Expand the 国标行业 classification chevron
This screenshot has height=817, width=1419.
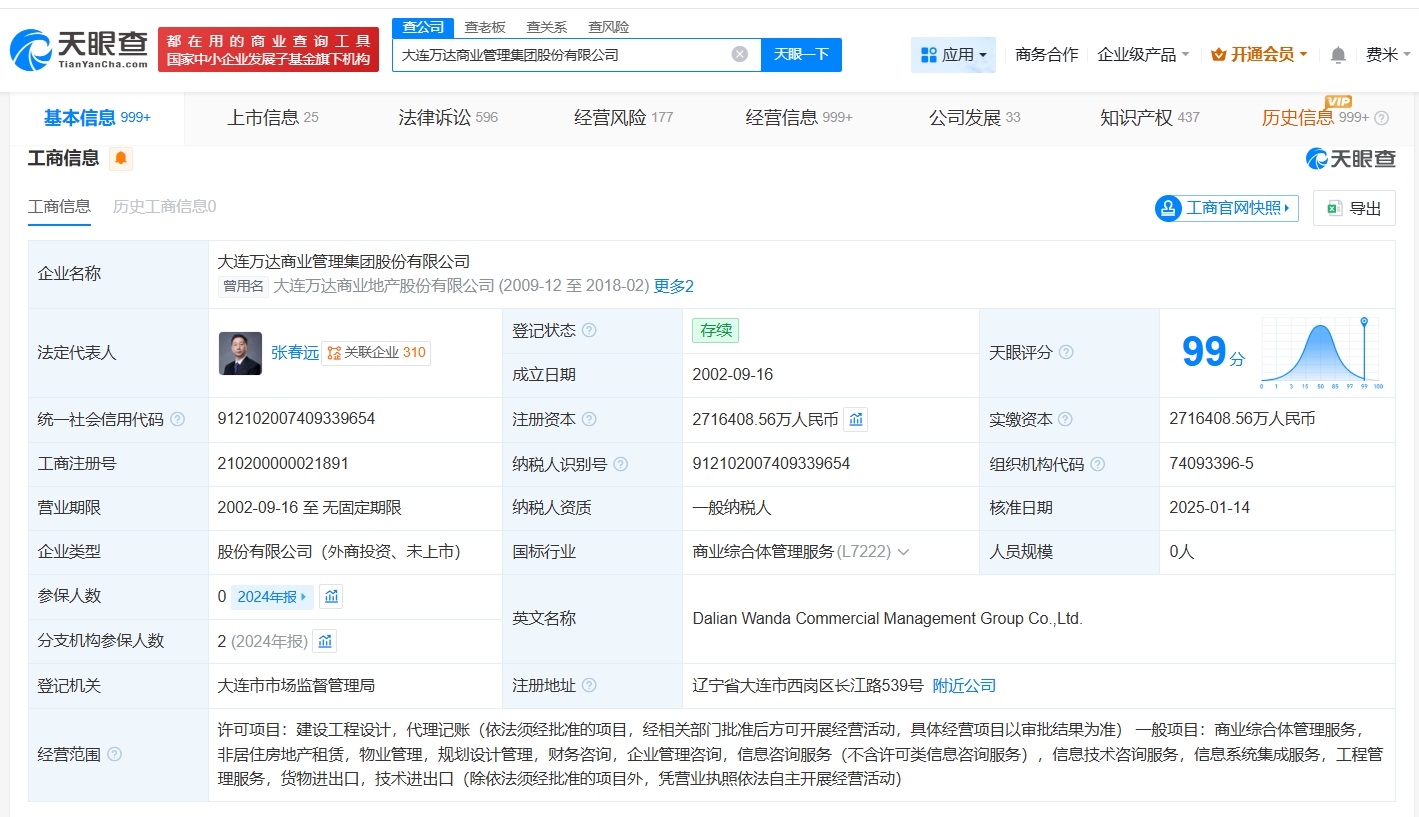click(x=903, y=552)
